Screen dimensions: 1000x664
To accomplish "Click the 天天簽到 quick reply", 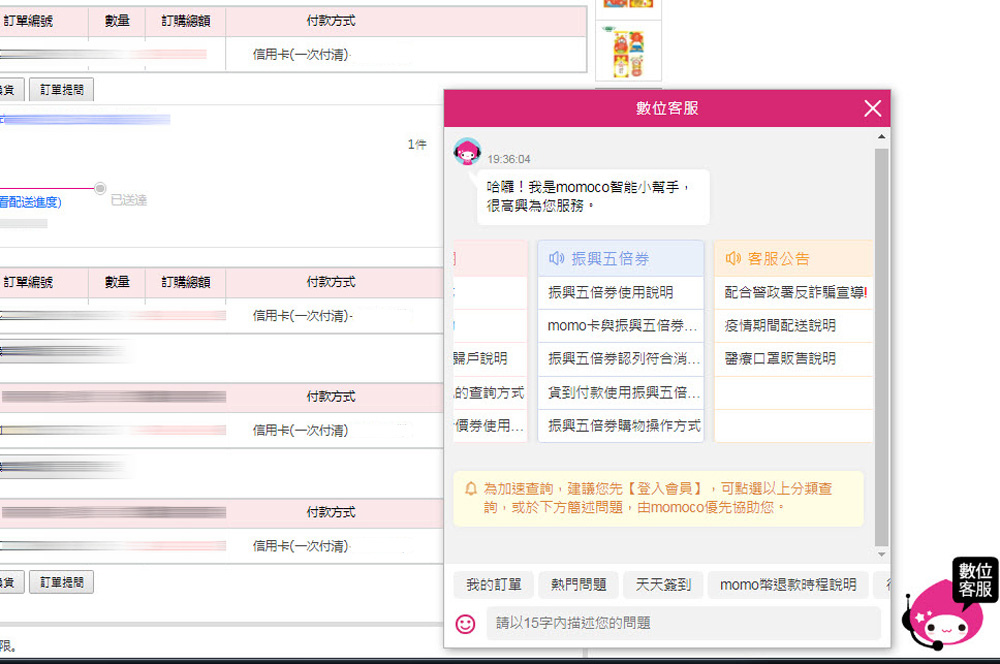I will (663, 585).
